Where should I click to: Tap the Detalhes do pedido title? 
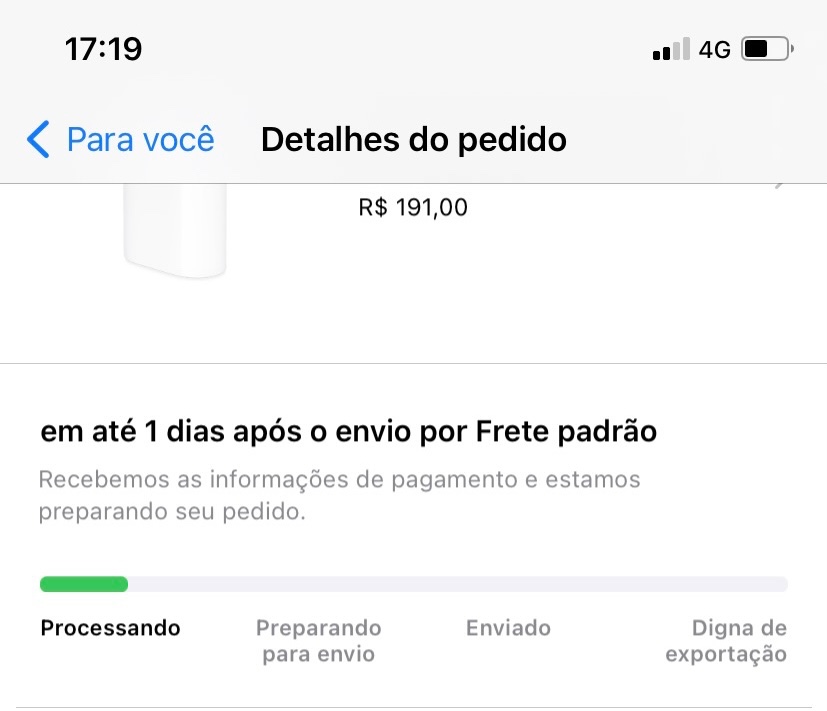413,140
